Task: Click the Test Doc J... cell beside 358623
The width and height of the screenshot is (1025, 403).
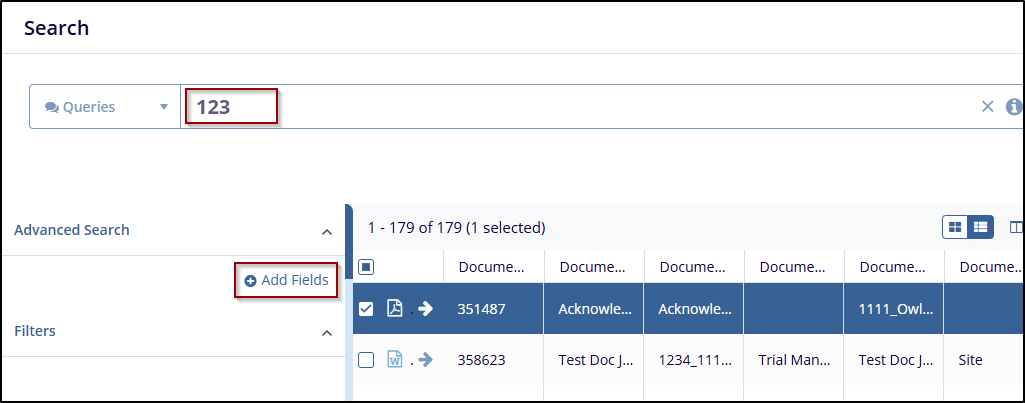Action: pos(594,359)
